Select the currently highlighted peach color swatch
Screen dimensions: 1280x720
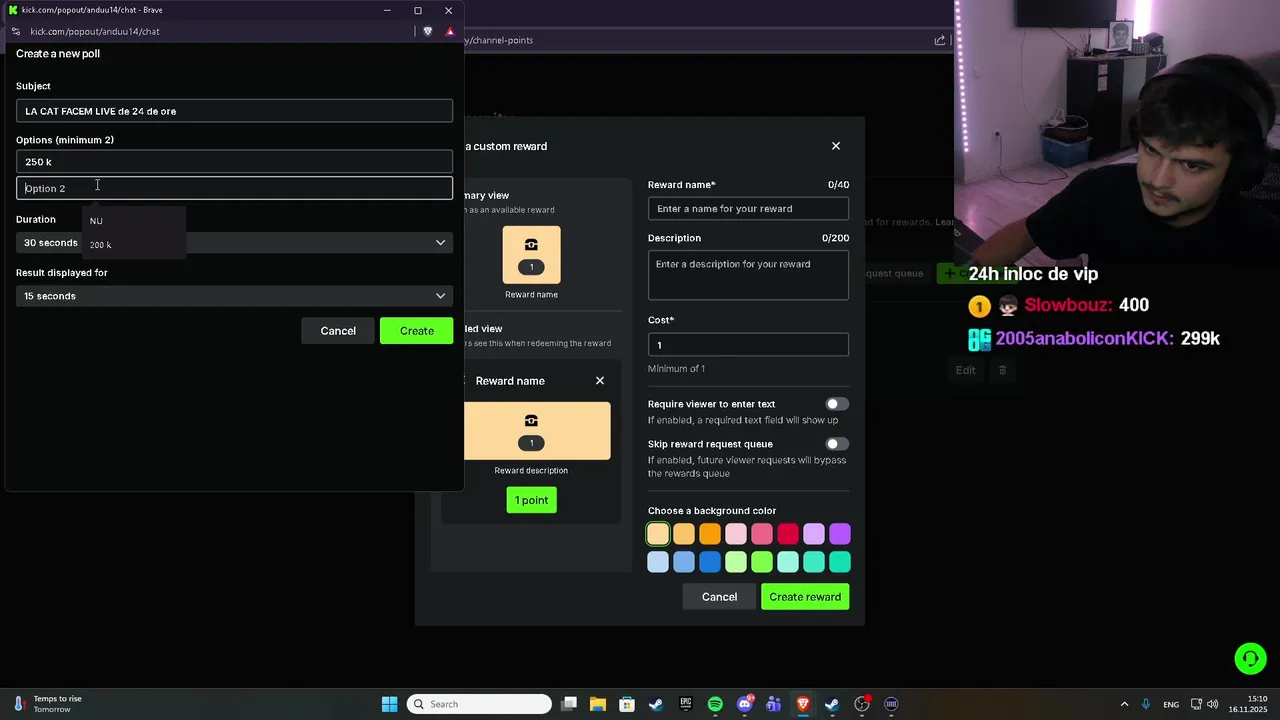point(658,534)
